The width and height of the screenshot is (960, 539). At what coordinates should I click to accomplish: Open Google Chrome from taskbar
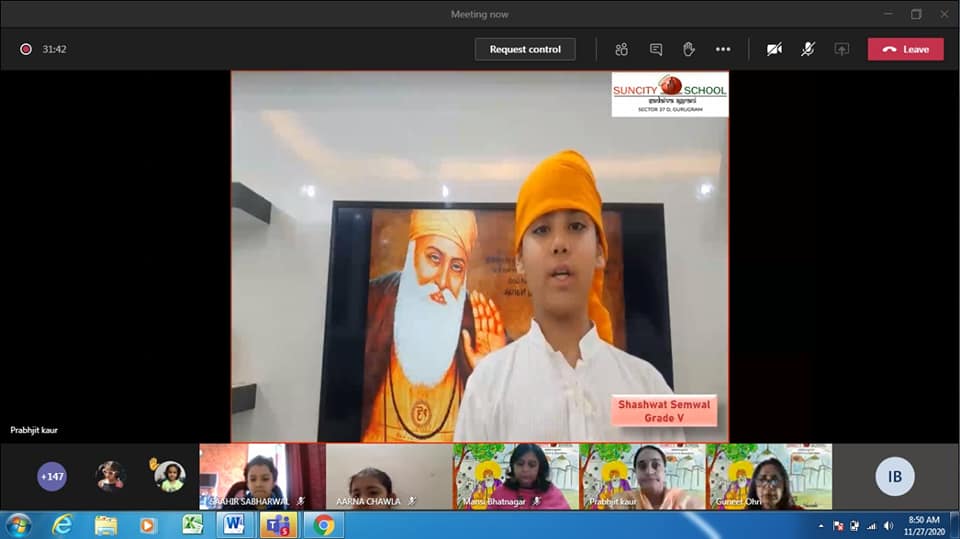[324, 525]
